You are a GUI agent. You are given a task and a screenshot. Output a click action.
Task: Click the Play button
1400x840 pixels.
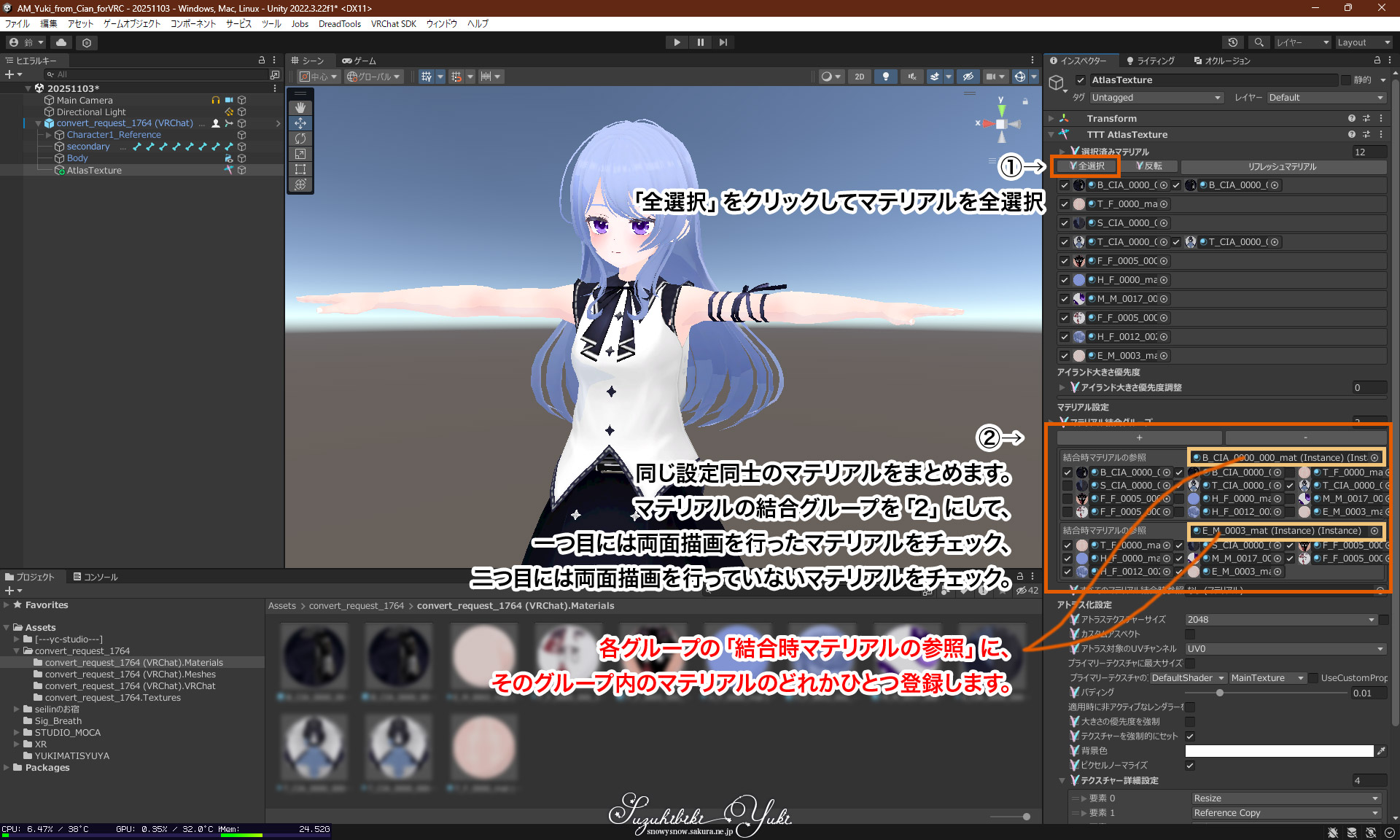(x=677, y=42)
